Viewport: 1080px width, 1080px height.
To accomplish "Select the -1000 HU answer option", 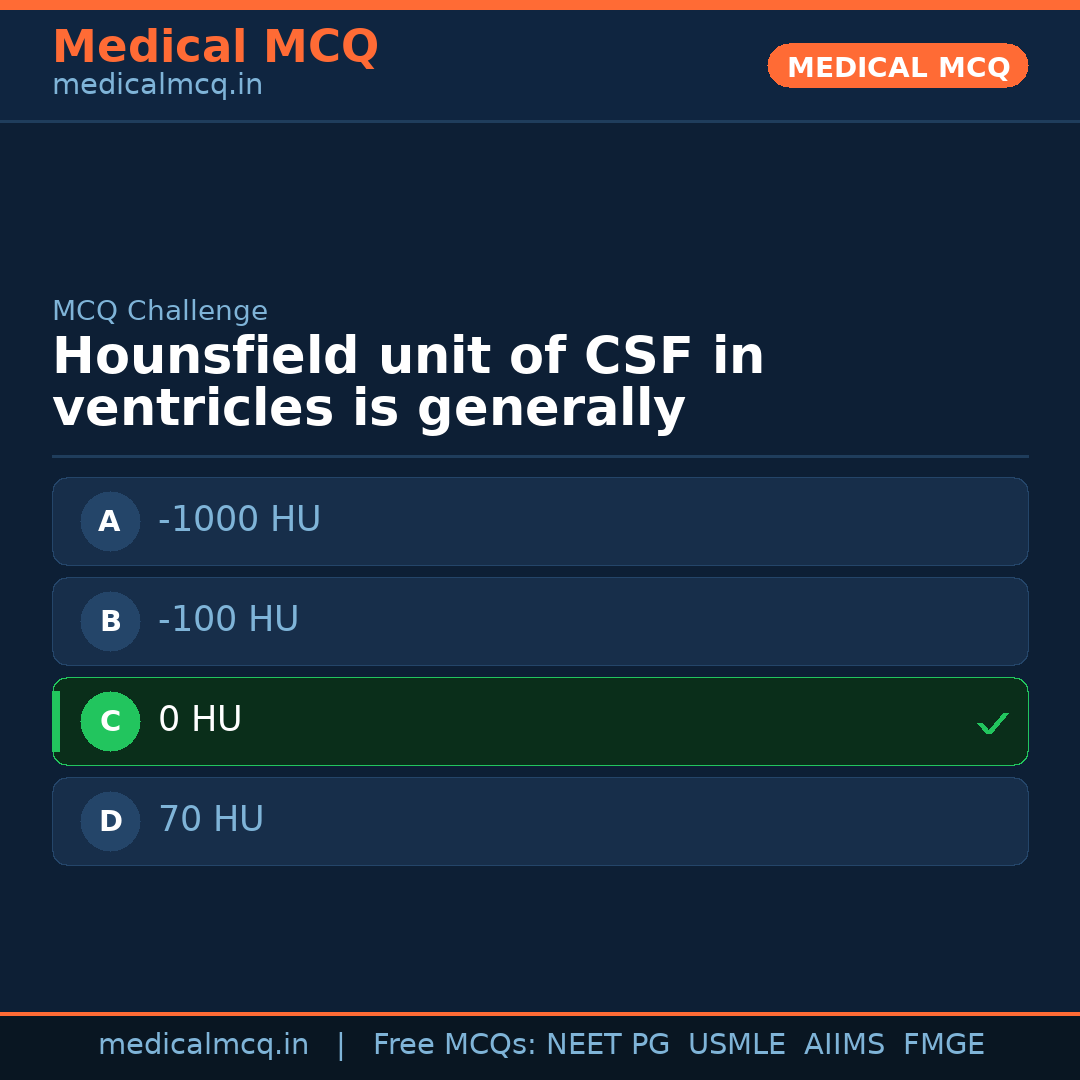I will point(540,521).
